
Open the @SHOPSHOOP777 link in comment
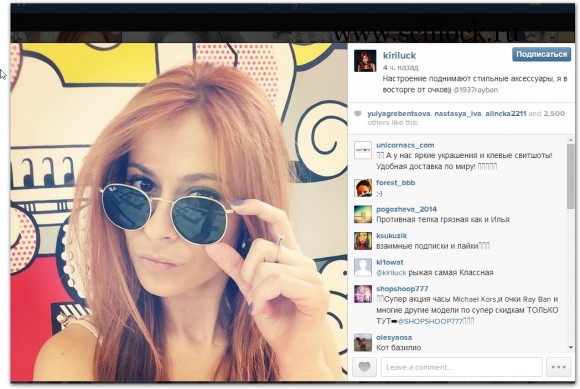(x=430, y=321)
